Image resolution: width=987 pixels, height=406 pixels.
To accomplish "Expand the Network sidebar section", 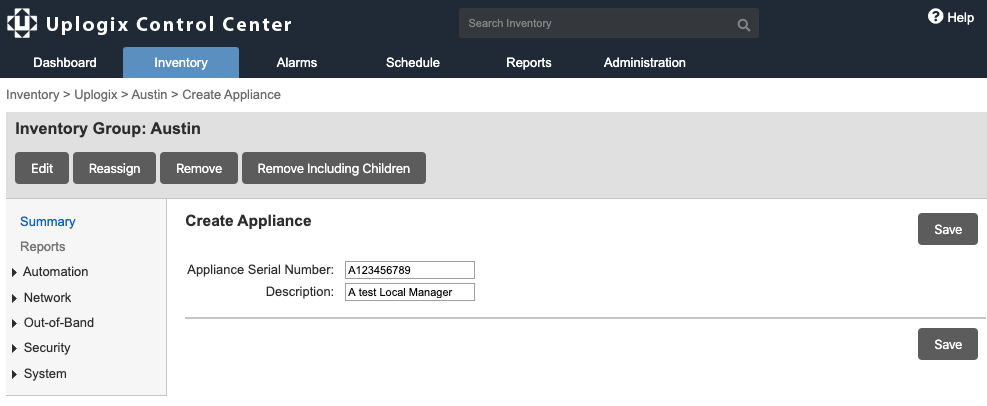I will pos(47,298).
